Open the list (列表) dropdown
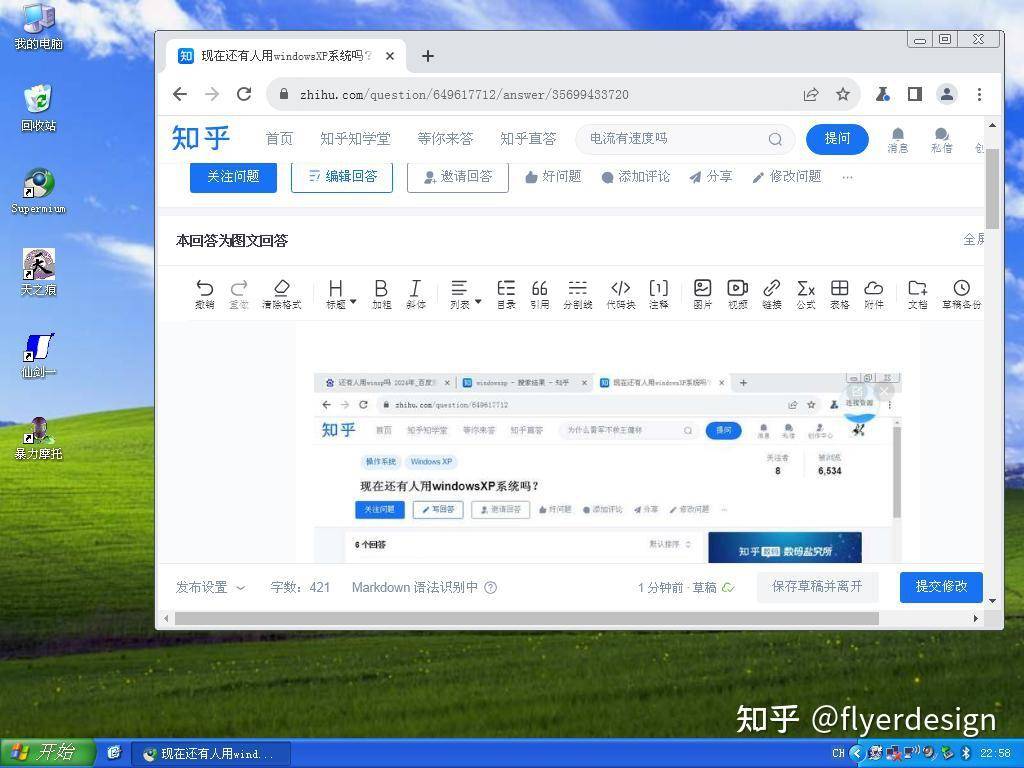Viewport: 1024px width, 768px height. 464,294
